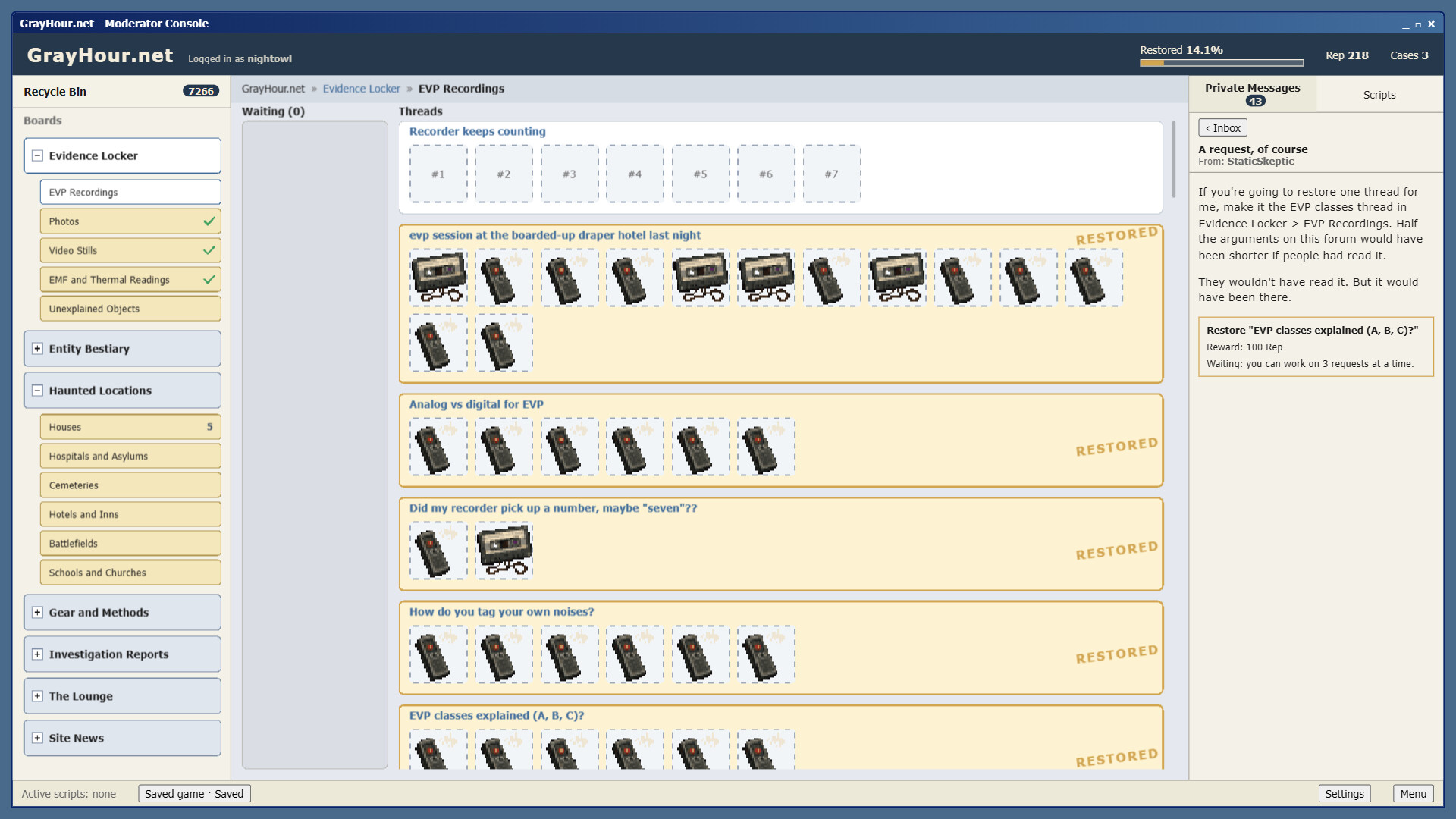Click second recorder in draper hotel second row
Viewport: 1456px width, 819px height.
(x=504, y=343)
